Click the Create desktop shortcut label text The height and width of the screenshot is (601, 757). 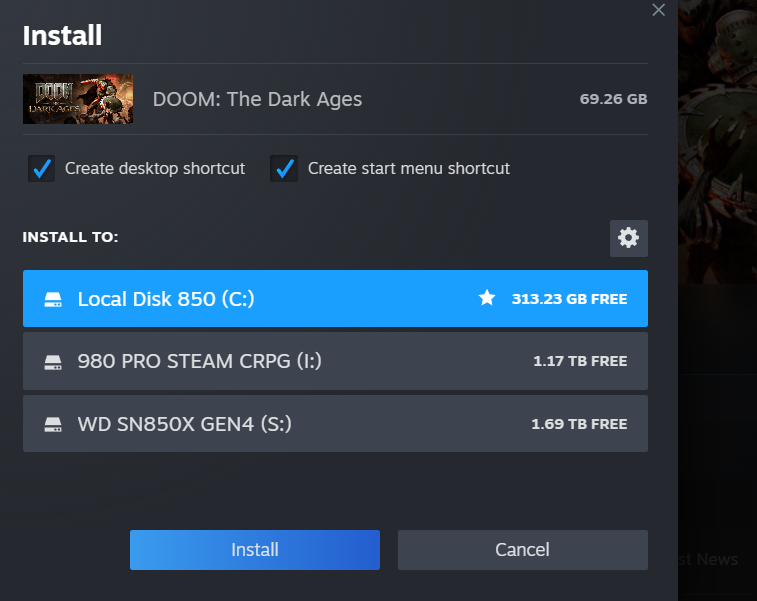pyautogui.click(x=155, y=169)
